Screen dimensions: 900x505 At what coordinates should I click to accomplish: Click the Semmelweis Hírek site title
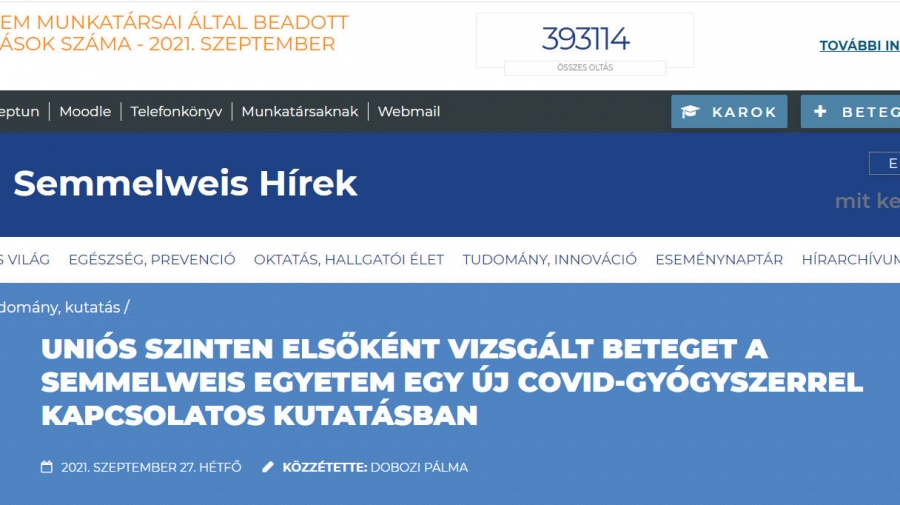185,184
